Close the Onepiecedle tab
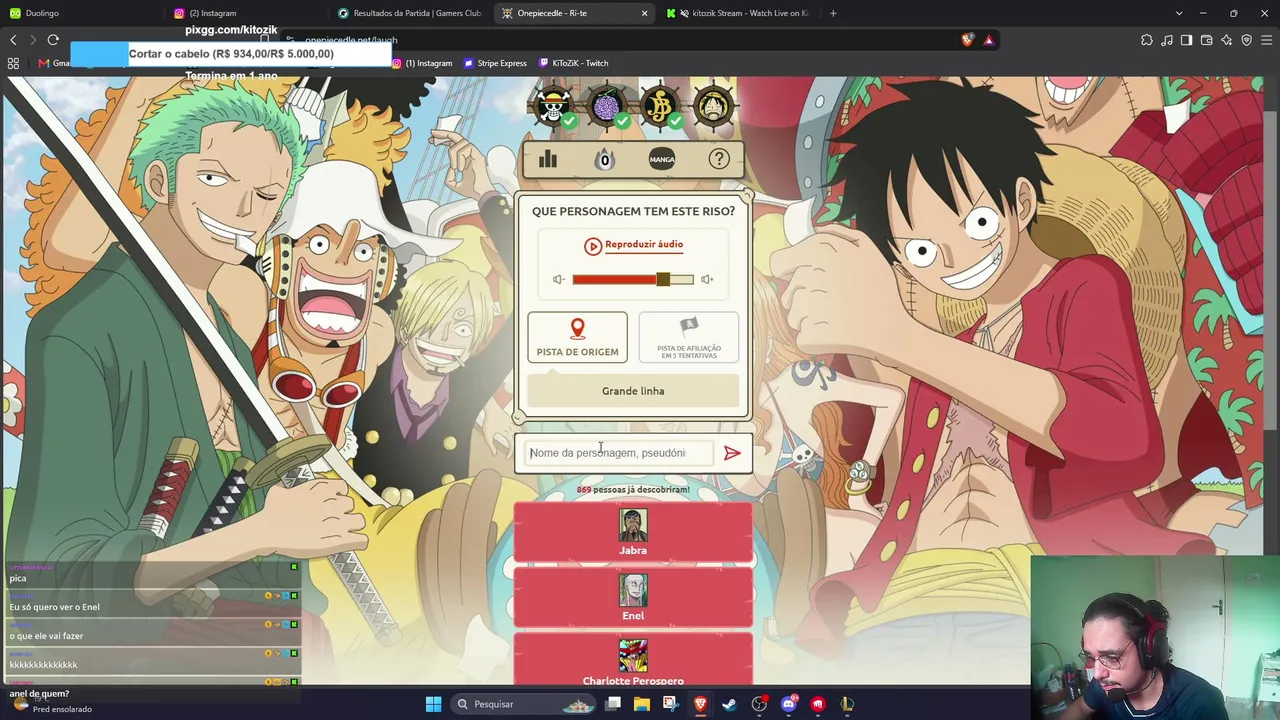 644,13
